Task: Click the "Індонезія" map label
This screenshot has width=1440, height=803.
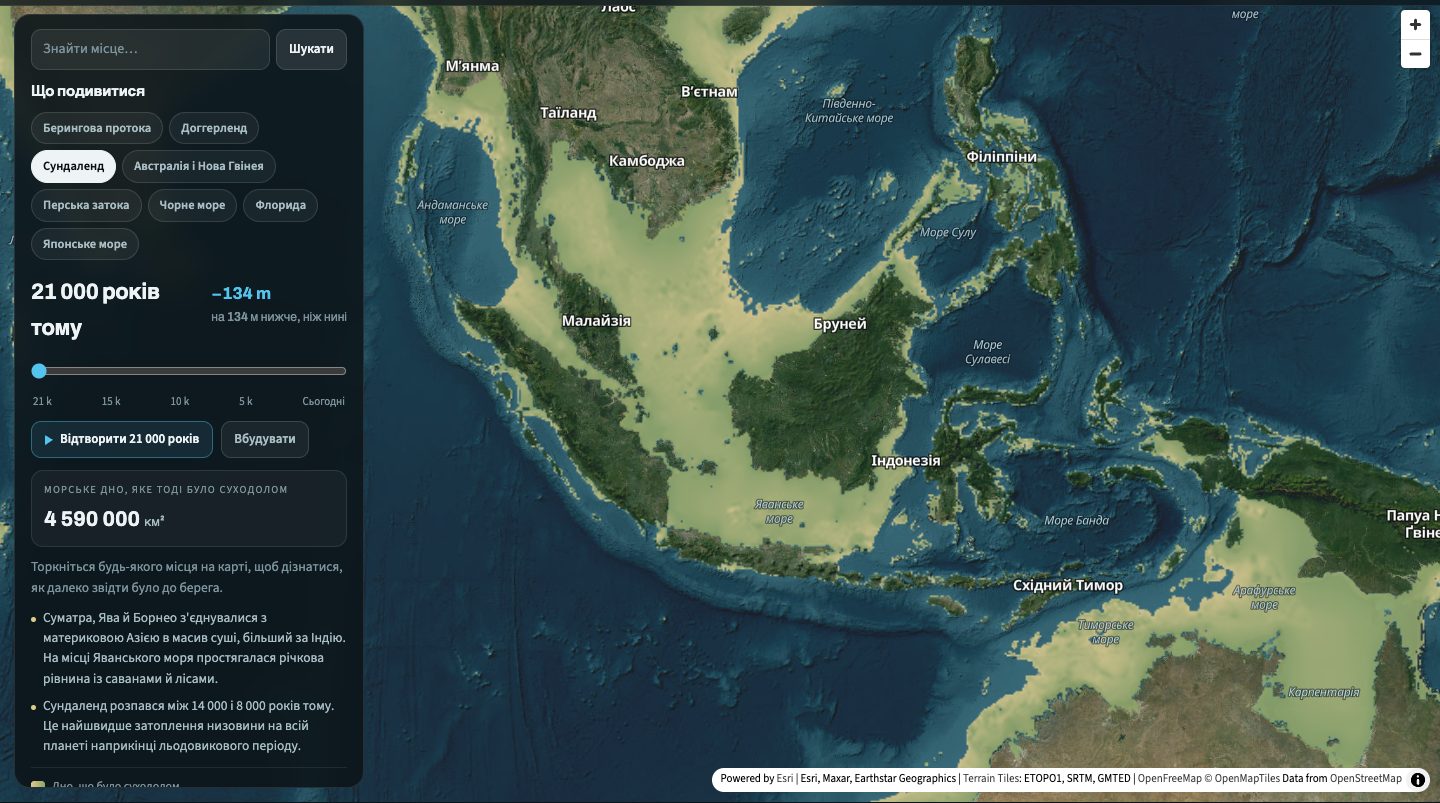Action: tap(906, 461)
